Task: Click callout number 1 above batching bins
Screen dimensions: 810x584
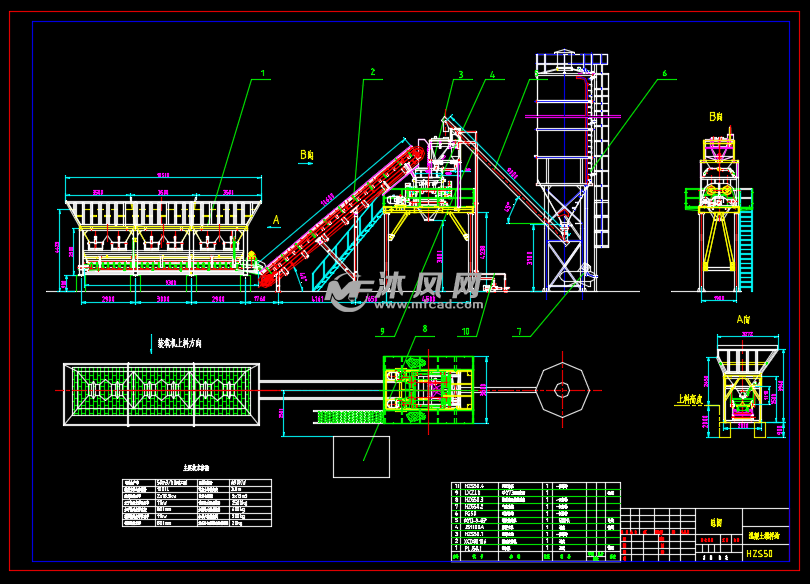Action: (263, 73)
